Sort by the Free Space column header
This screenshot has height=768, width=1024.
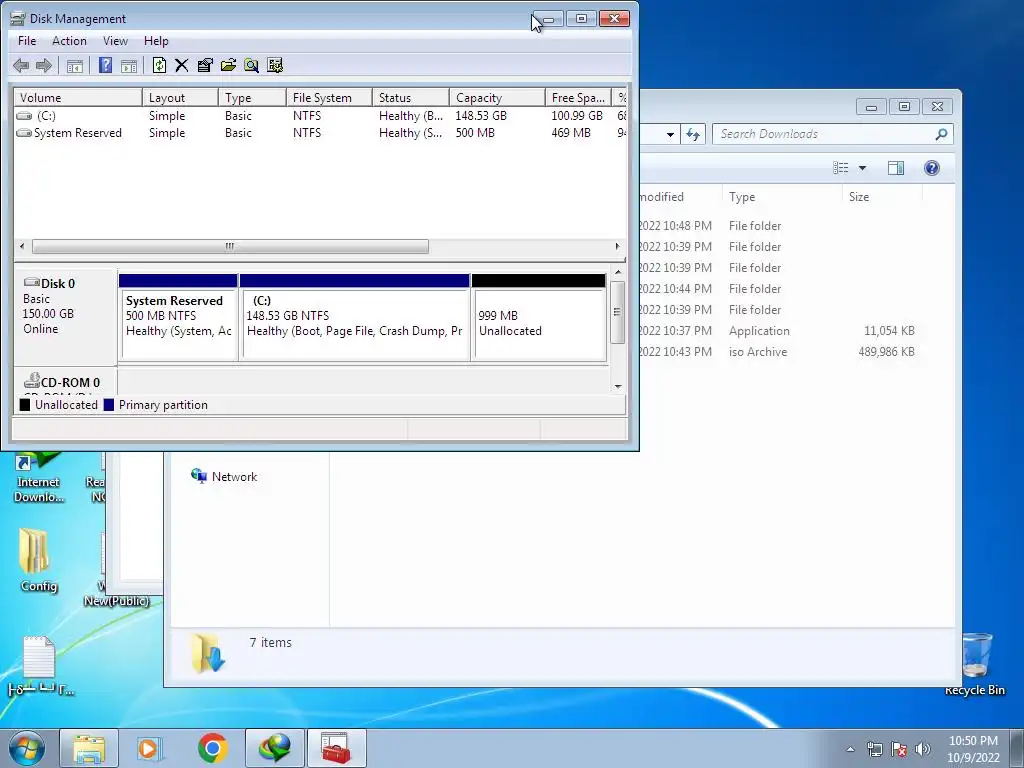[x=578, y=97]
